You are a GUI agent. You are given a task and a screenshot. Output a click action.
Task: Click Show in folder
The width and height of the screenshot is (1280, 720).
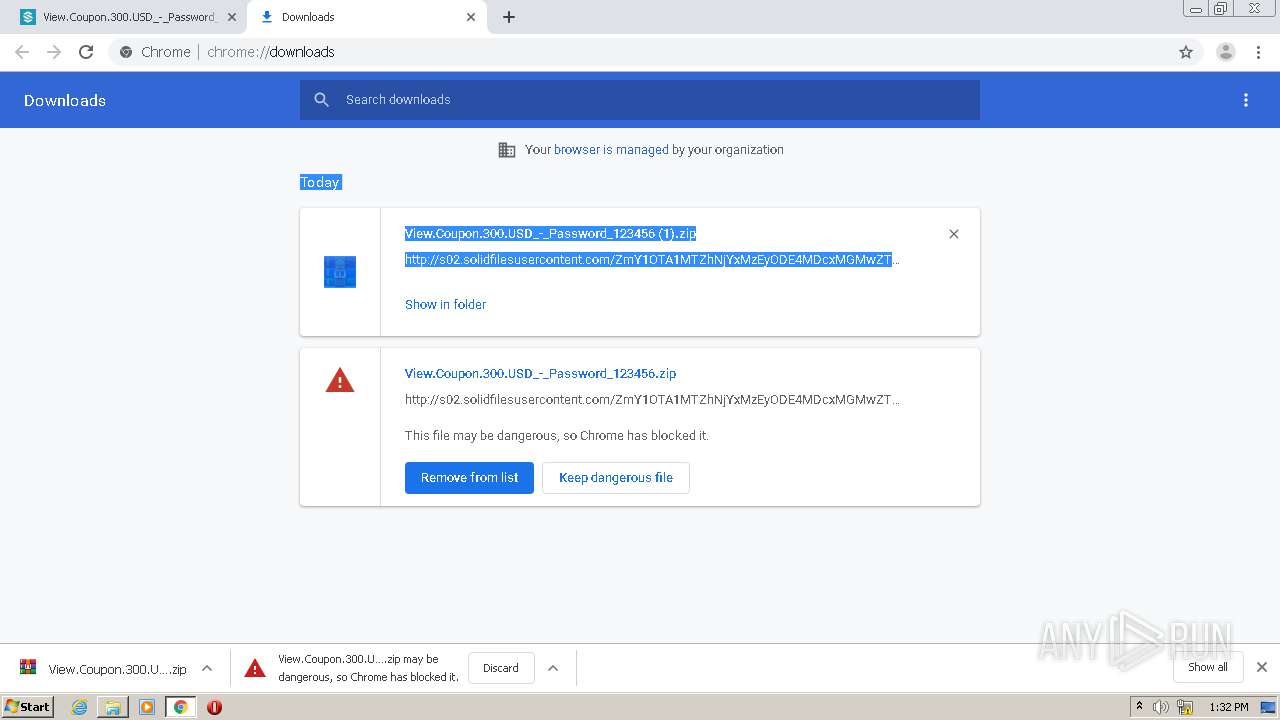445,304
